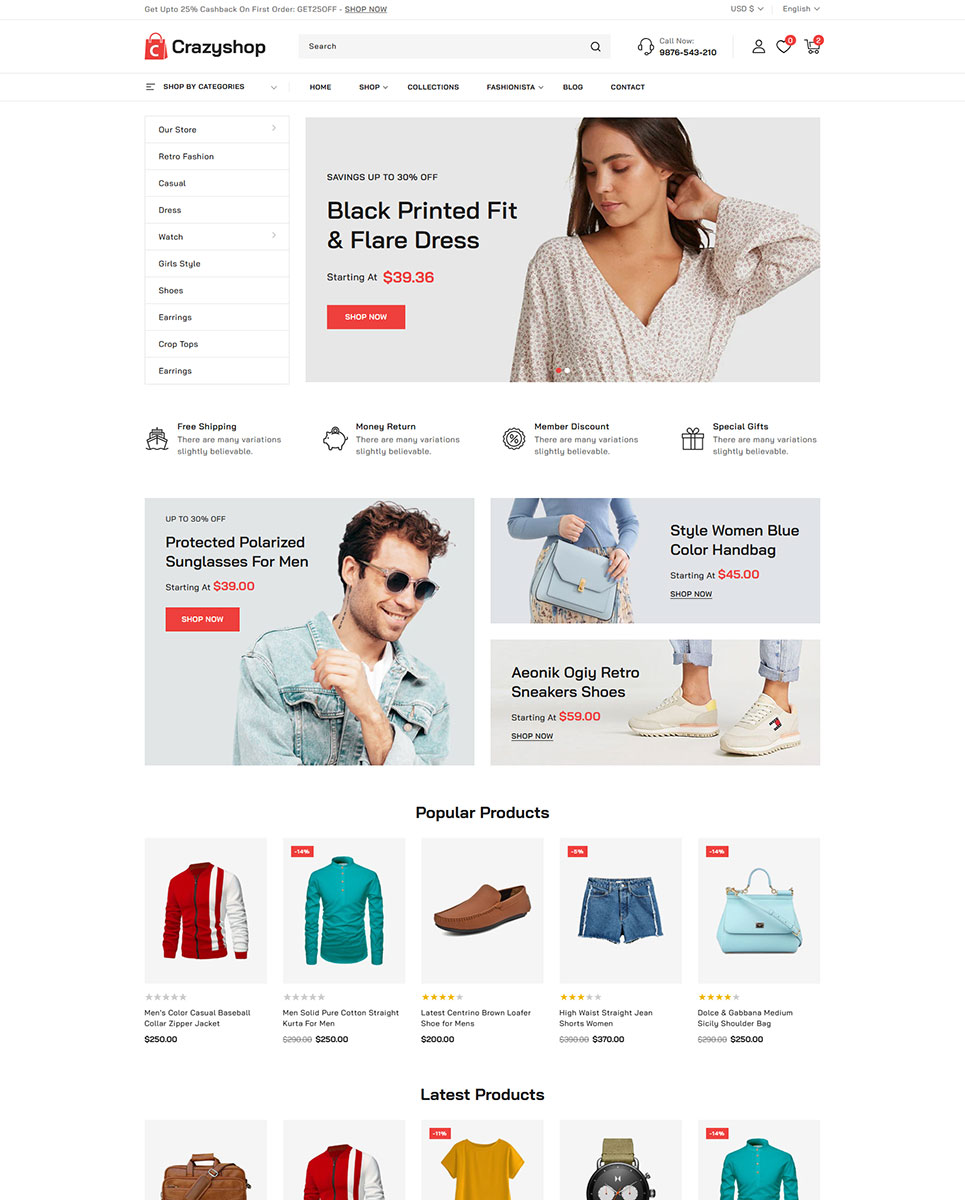
Task: Click Shop Now on dress banner
Action: [x=366, y=317]
